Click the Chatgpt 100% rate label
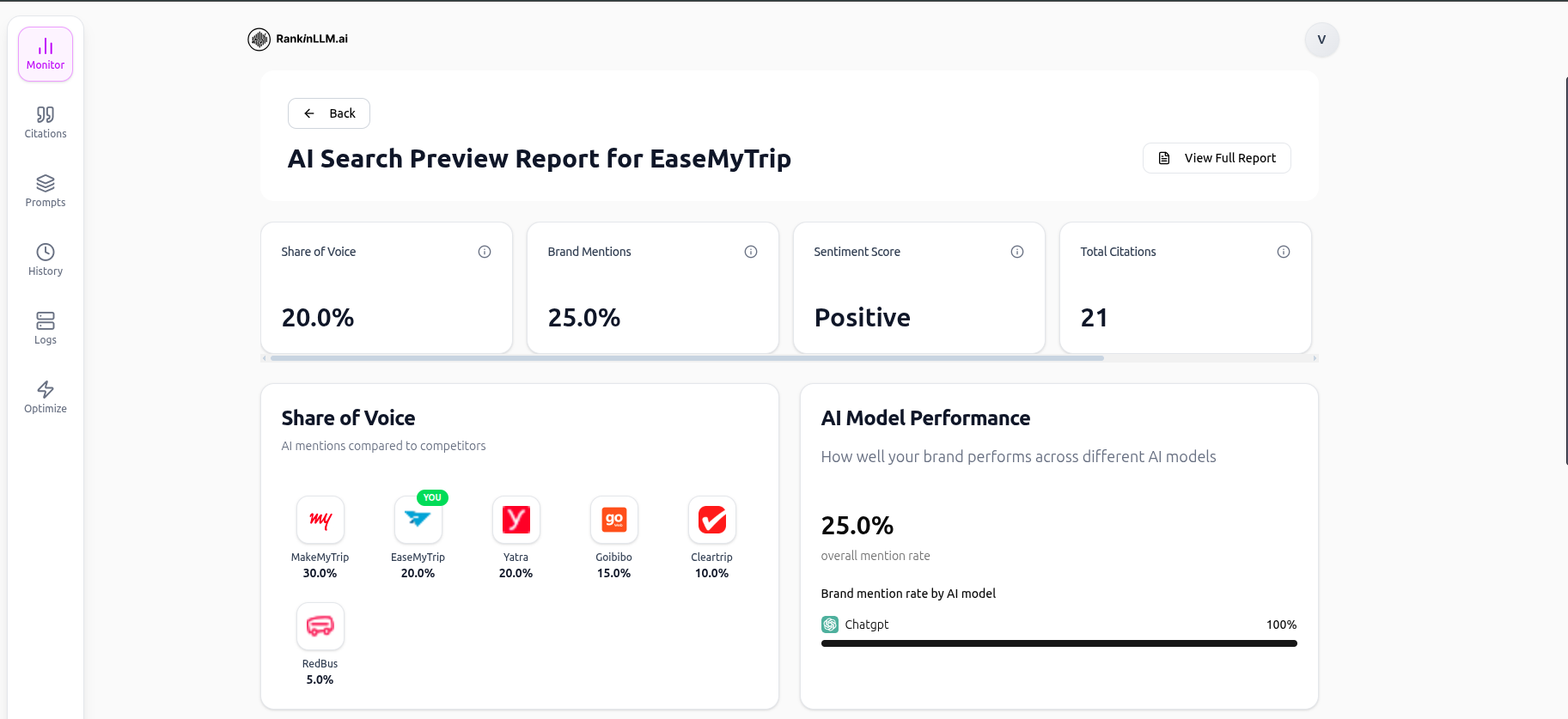This screenshot has width=1568, height=719. click(1281, 625)
